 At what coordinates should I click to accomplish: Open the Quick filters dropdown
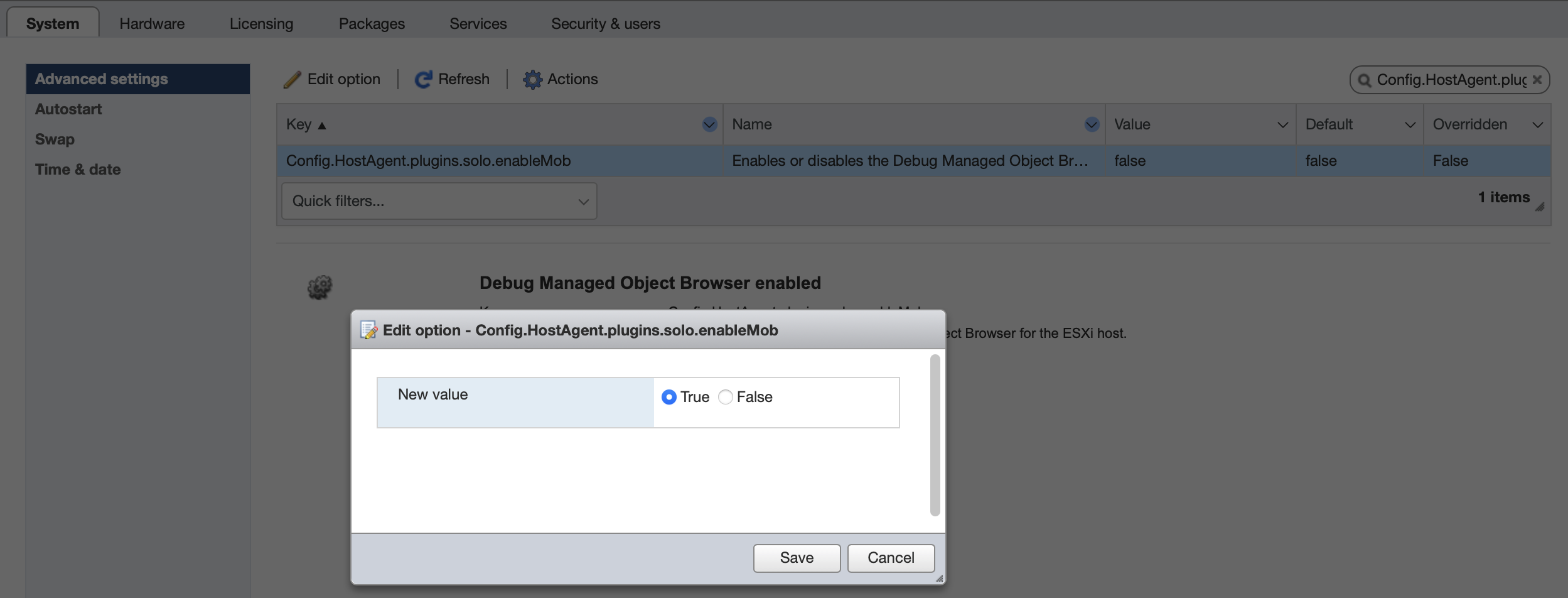[439, 201]
